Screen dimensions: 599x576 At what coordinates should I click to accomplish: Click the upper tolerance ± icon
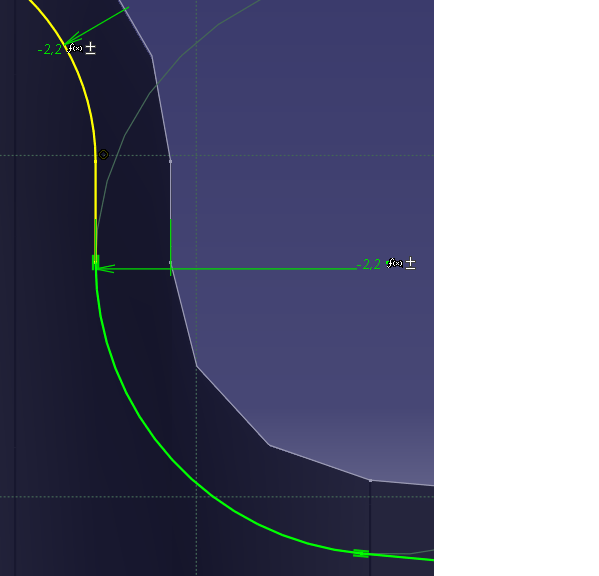tap(91, 49)
